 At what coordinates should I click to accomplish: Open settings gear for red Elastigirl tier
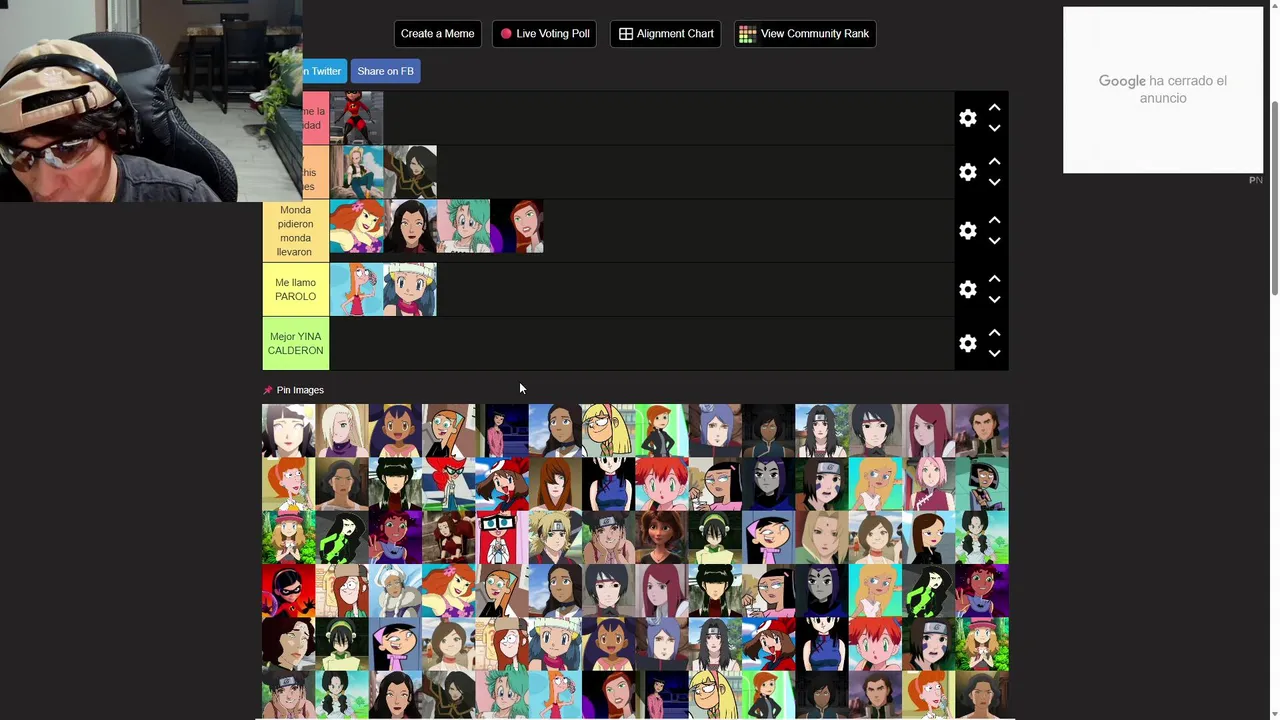[x=967, y=118]
